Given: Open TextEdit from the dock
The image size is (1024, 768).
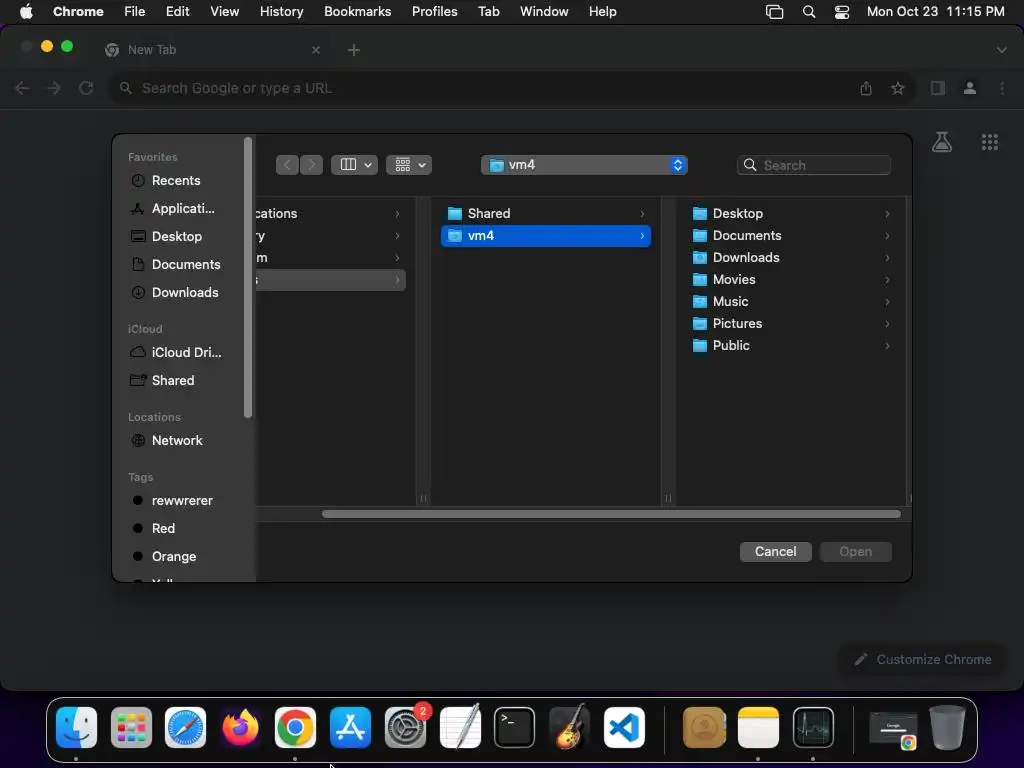Looking at the screenshot, I should (460, 727).
